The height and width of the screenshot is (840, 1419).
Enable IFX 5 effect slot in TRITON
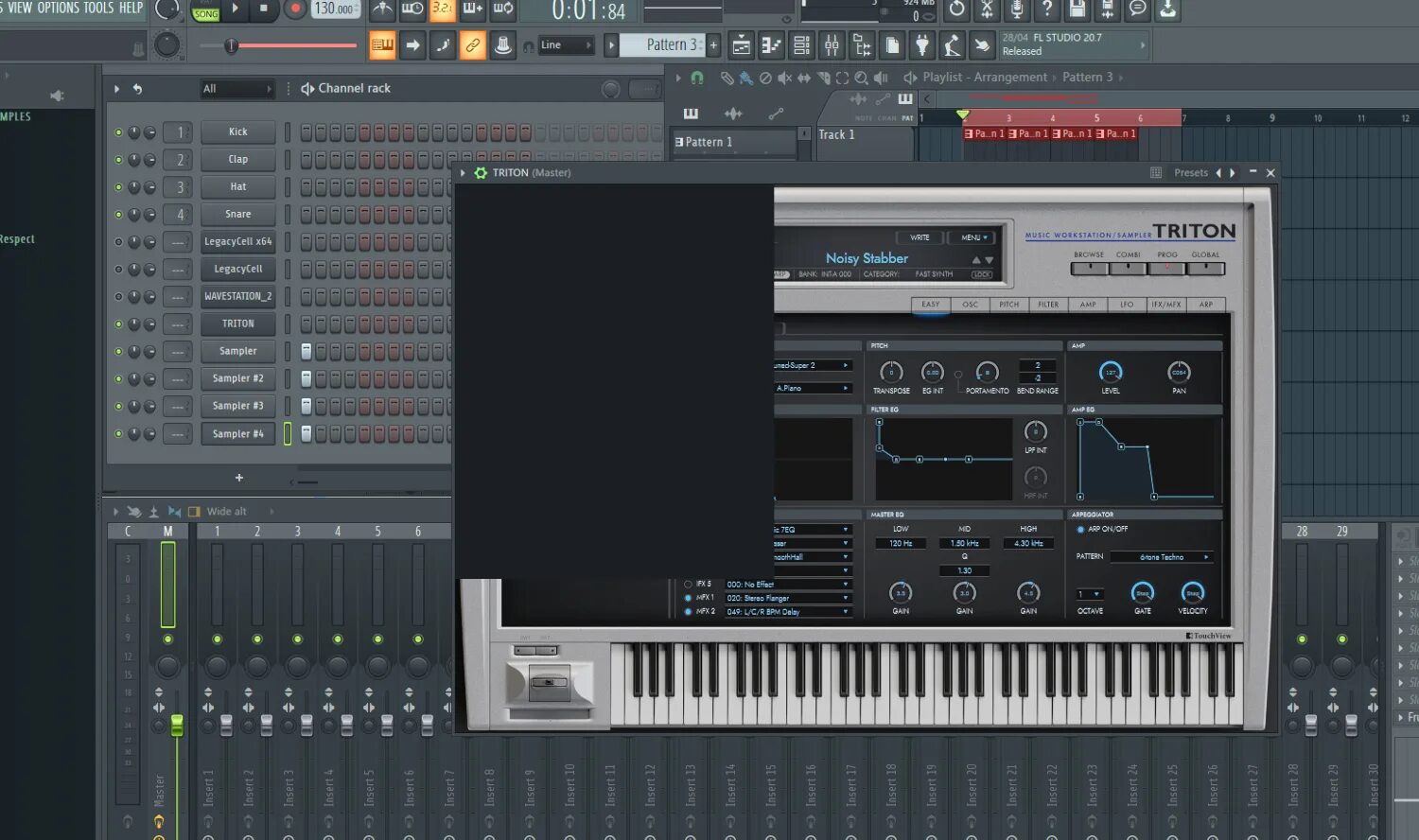(688, 585)
